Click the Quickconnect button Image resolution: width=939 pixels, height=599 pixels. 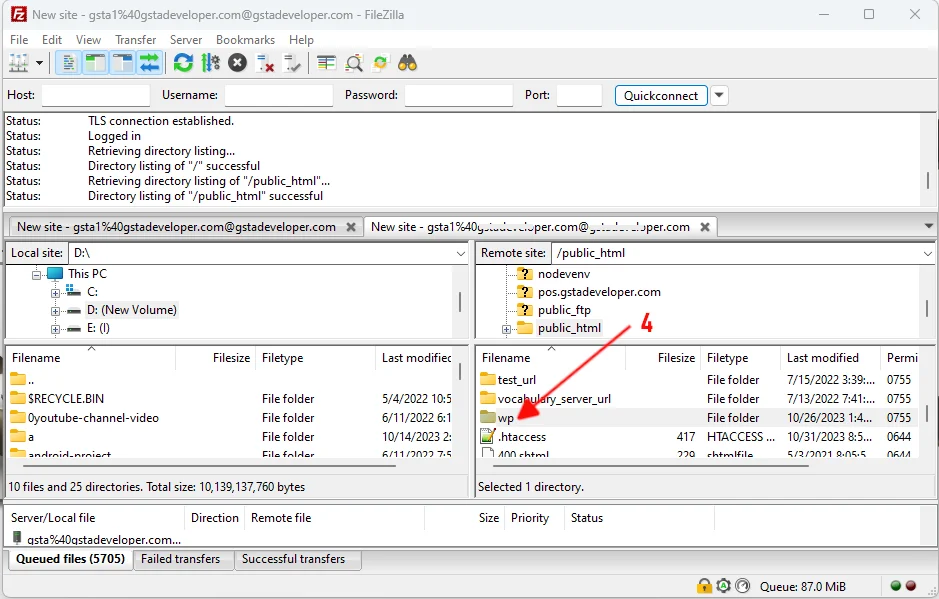[x=660, y=96]
